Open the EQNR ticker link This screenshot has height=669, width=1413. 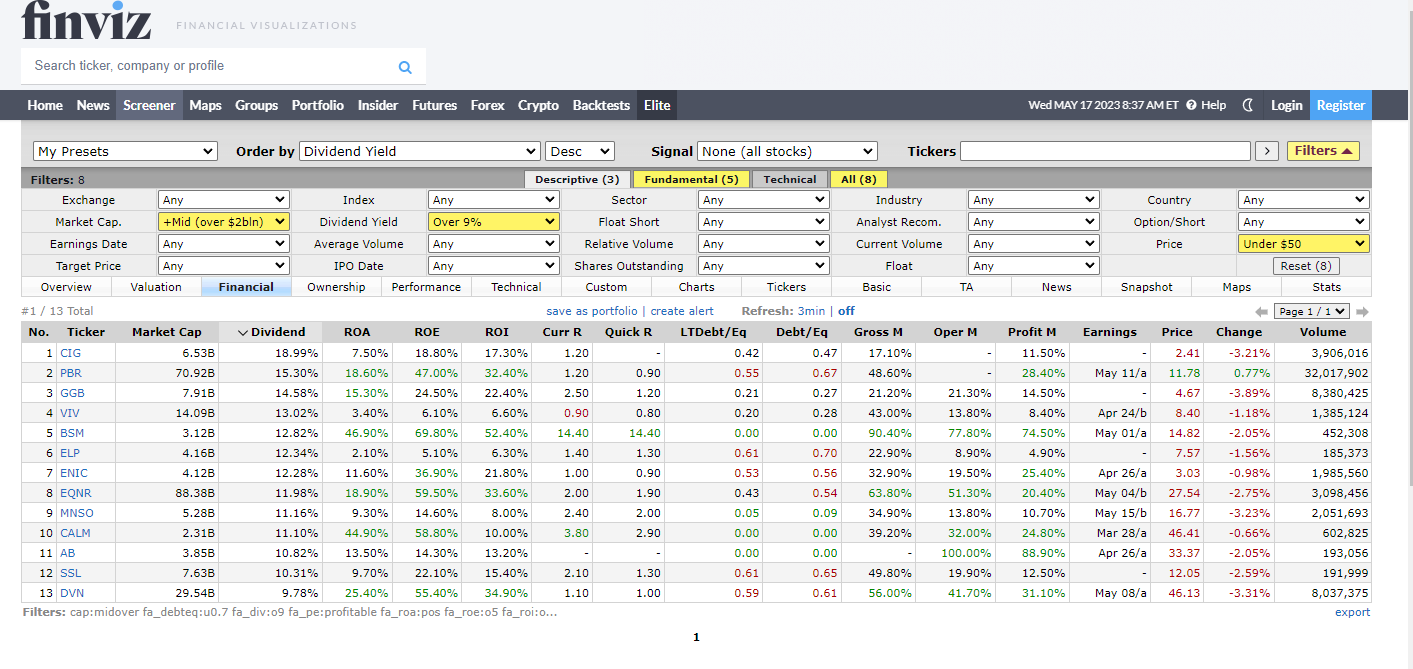pos(76,493)
